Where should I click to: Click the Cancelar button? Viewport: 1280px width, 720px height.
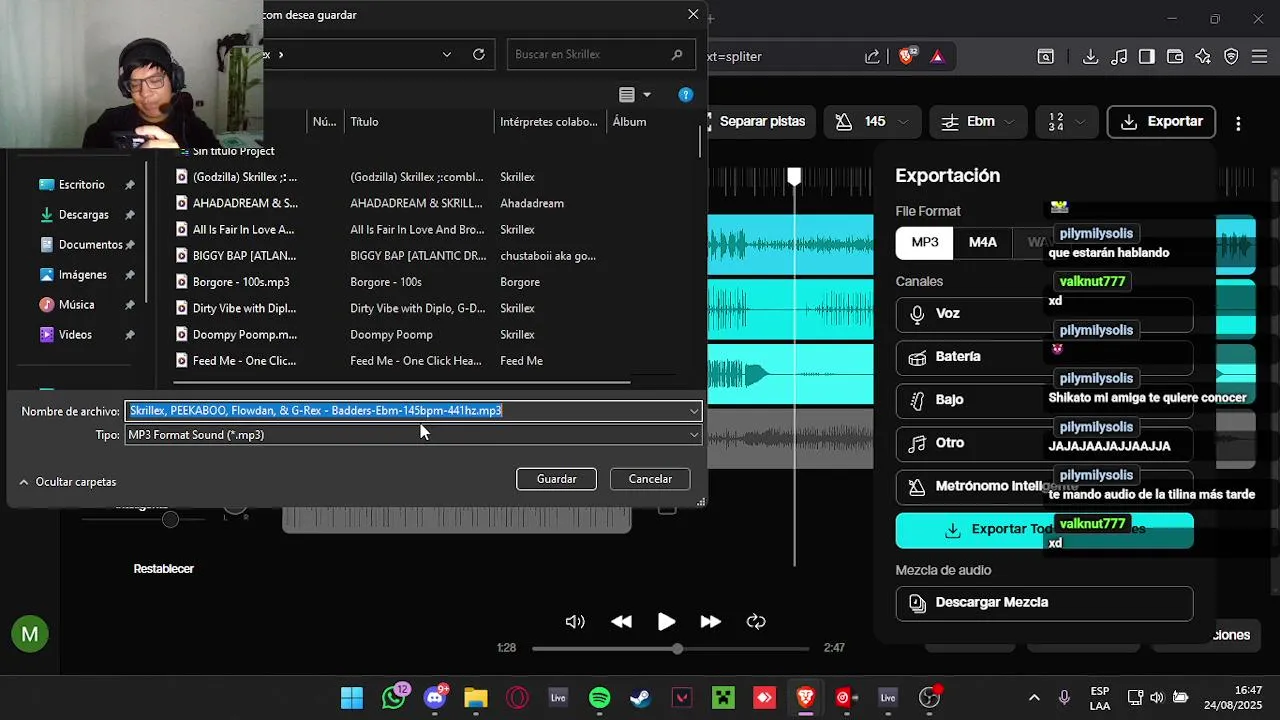tap(650, 479)
